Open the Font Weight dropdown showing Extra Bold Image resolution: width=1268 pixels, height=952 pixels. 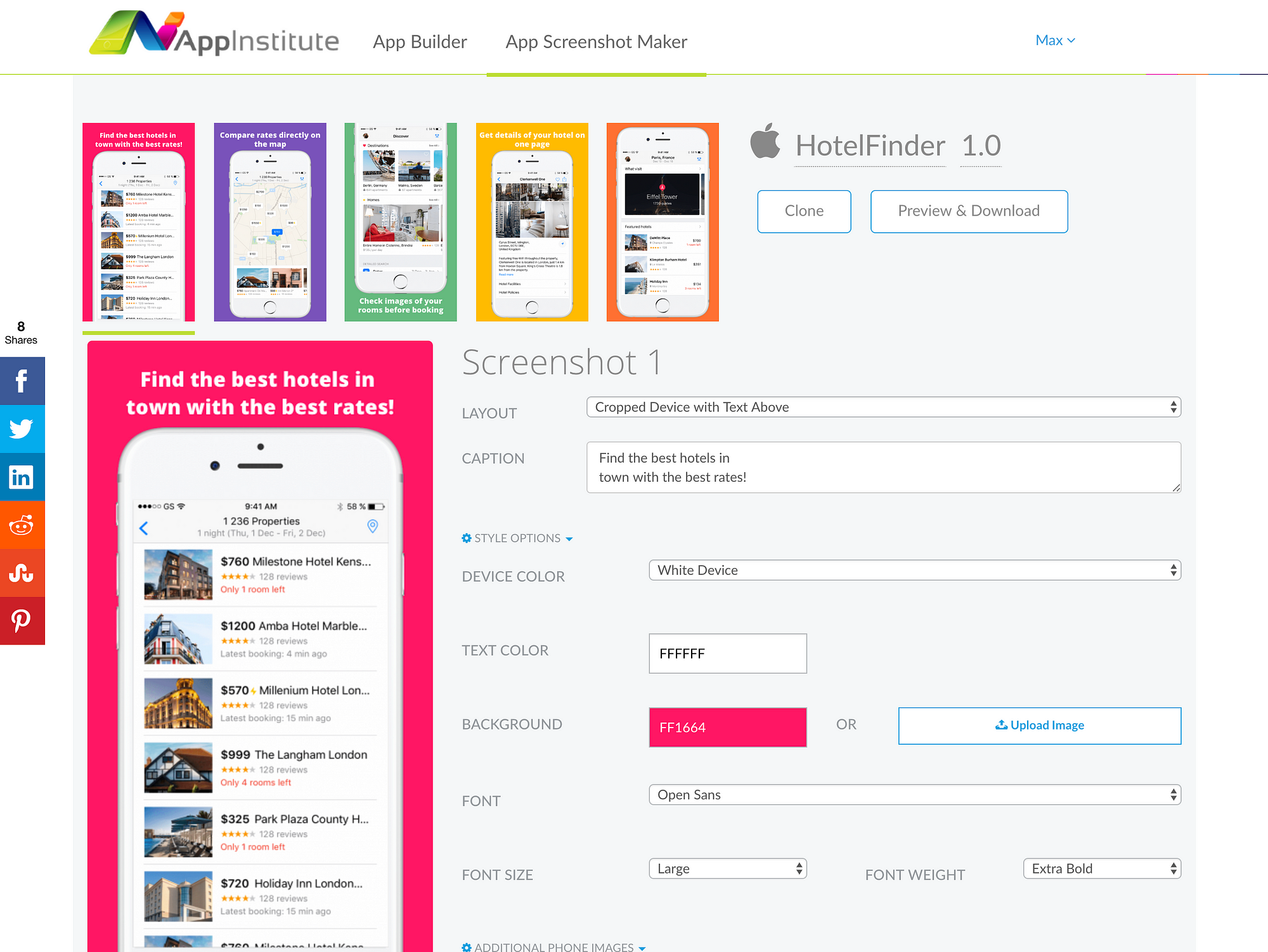point(1102,868)
